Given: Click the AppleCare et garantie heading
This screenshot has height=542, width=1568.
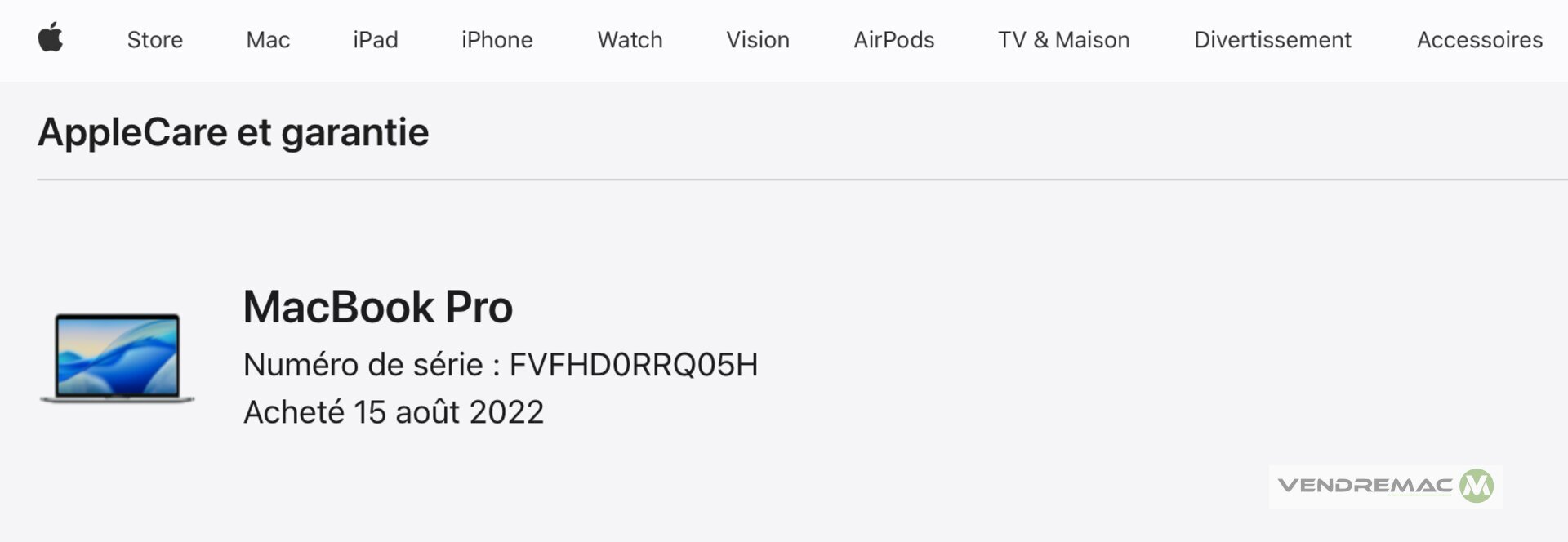Looking at the screenshot, I should point(233,132).
